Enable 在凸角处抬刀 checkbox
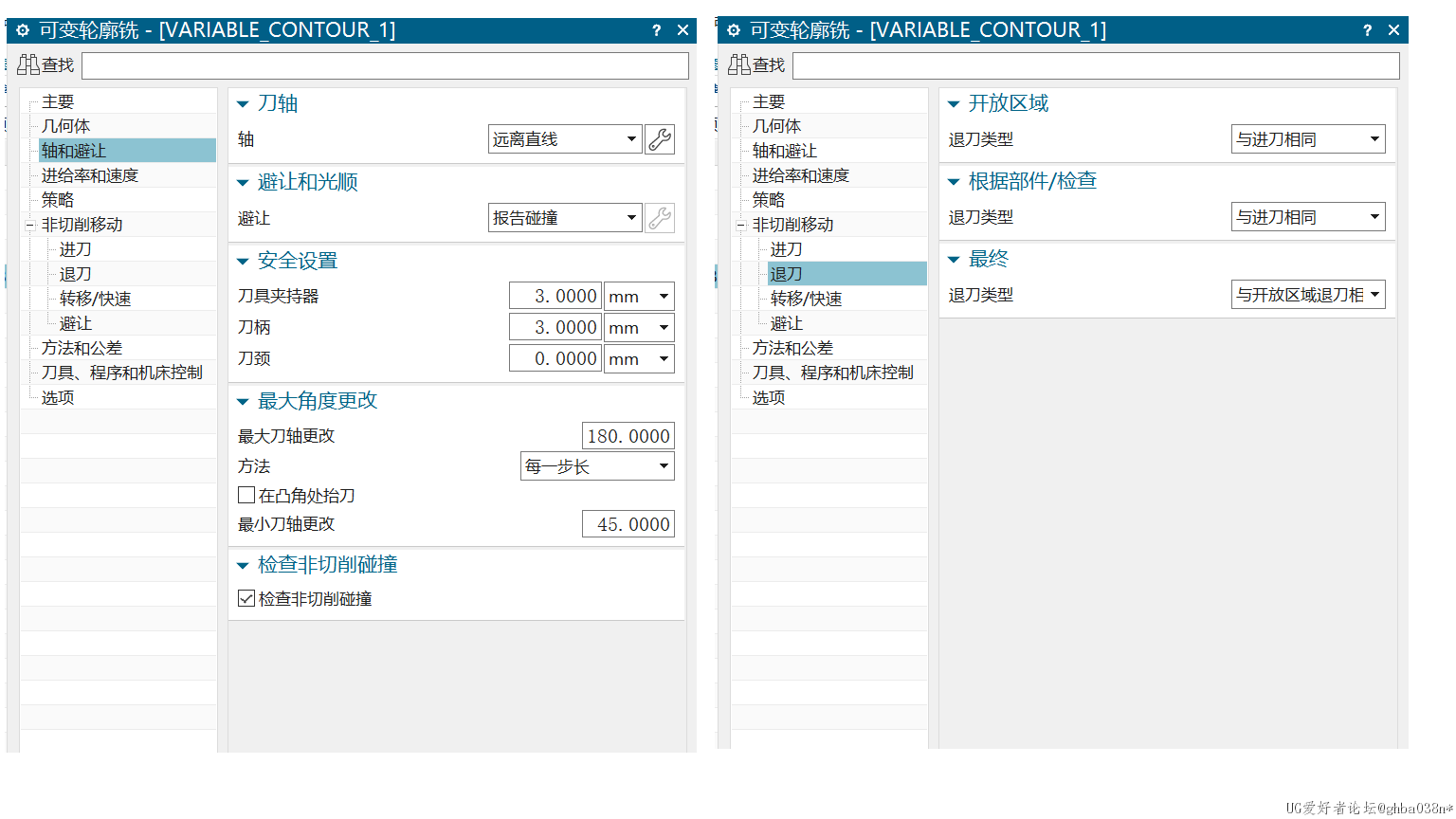Viewport: 1456px width, 819px height. tap(246, 495)
